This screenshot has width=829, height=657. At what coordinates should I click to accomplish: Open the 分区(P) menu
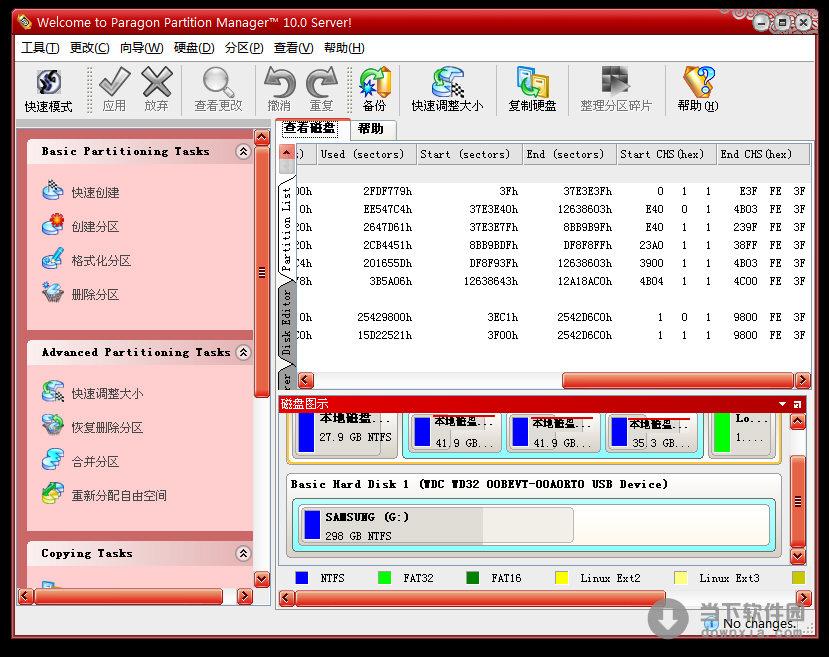244,48
